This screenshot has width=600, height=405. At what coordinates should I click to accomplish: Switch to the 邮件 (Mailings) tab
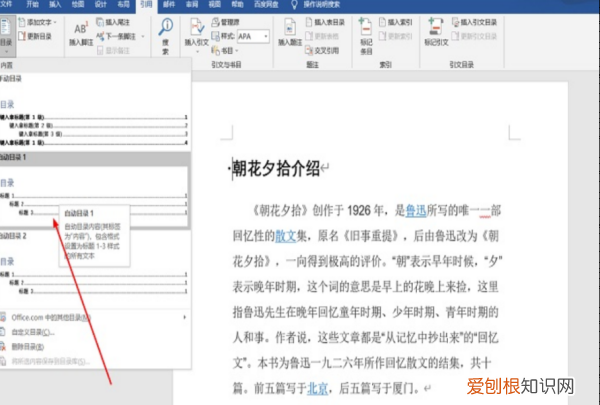169,4
